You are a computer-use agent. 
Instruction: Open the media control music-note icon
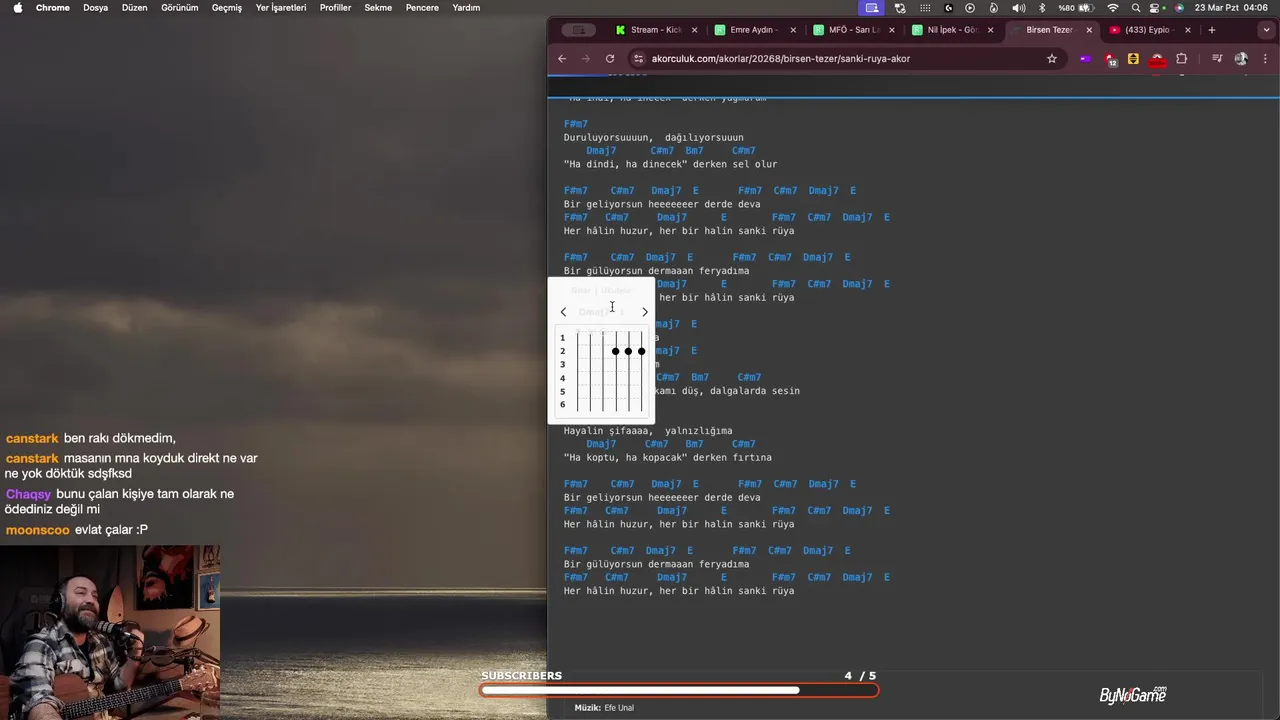(x=1217, y=58)
